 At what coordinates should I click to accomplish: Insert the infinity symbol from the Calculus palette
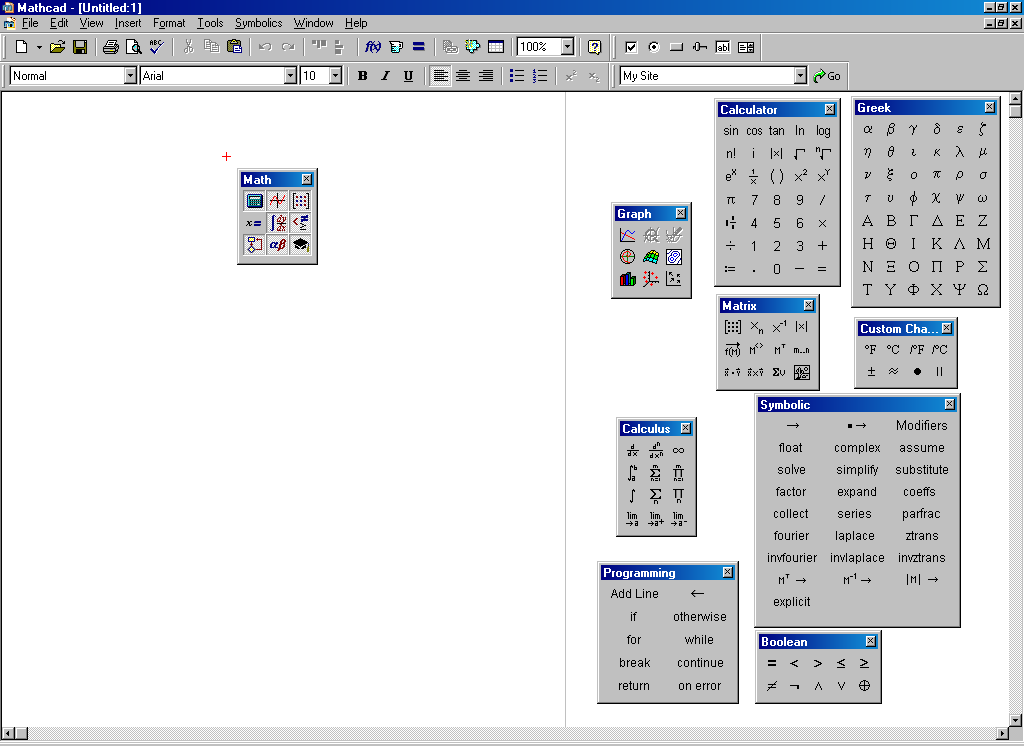pos(679,450)
